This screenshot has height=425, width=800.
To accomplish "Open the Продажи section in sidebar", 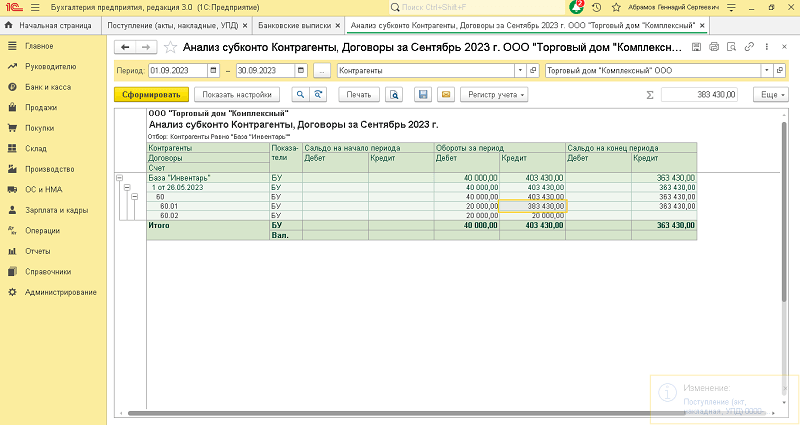I will [40, 107].
